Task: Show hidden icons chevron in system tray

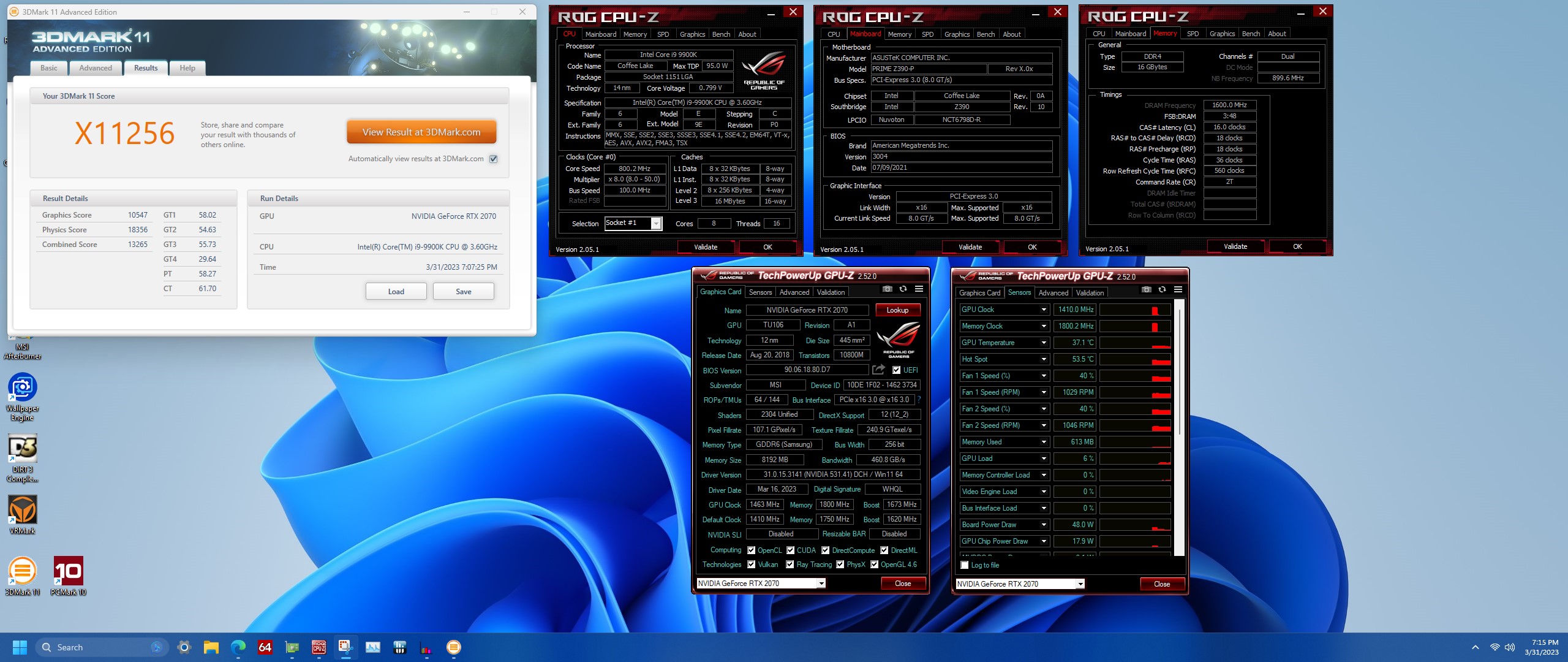Action: pyautogui.click(x=1476, y=647)
